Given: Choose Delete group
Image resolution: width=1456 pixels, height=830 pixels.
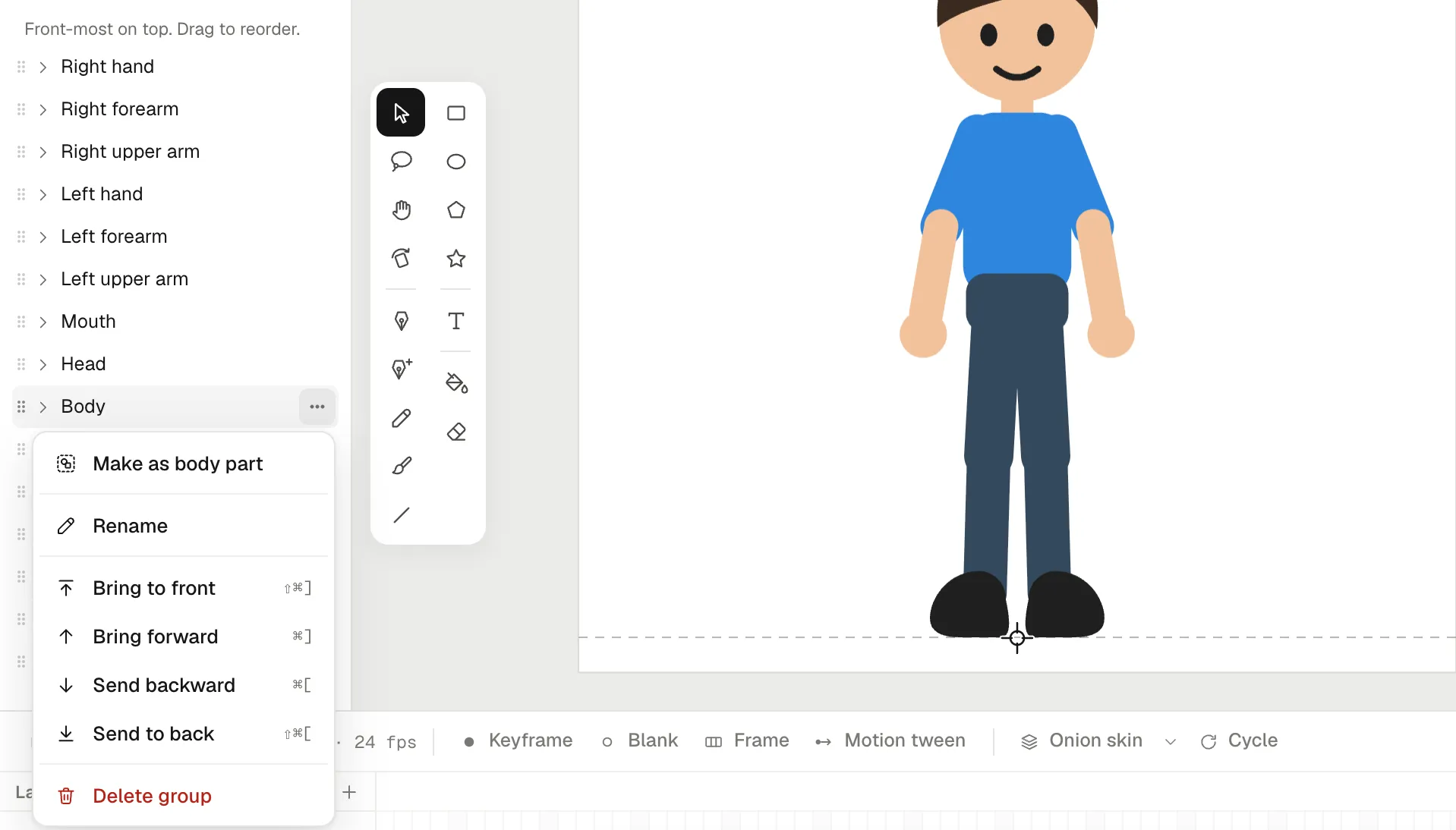Looking at the screenshot, I should (x=184, y=796).
